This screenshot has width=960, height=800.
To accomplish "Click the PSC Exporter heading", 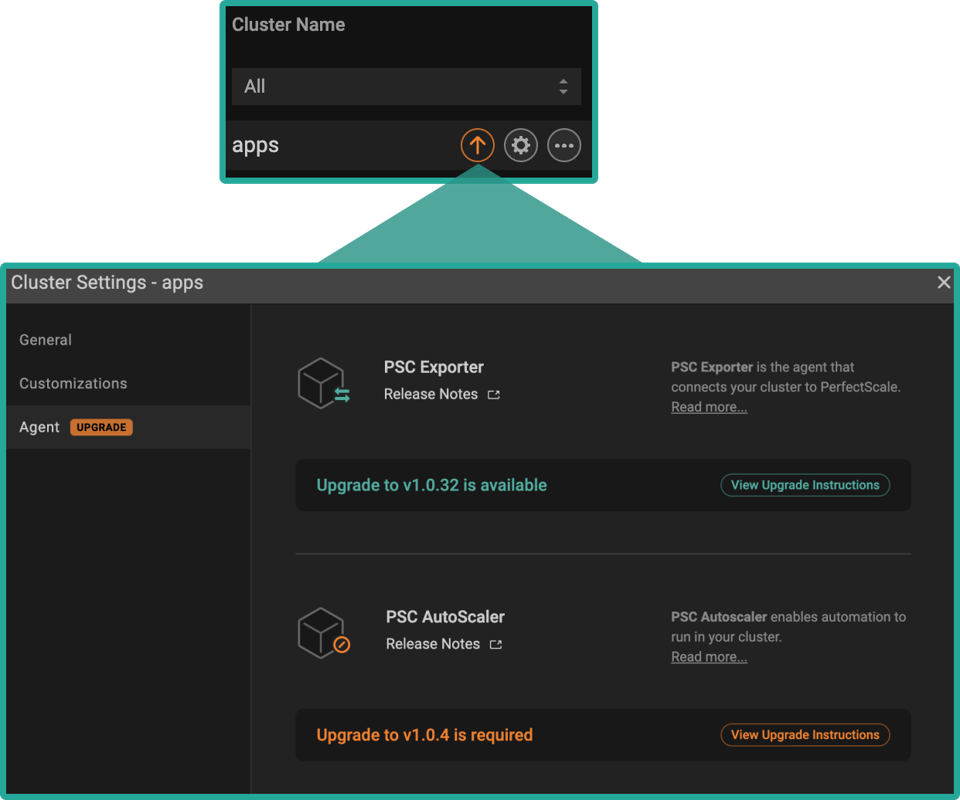I will pyautogui.click(x=433, y=367).
